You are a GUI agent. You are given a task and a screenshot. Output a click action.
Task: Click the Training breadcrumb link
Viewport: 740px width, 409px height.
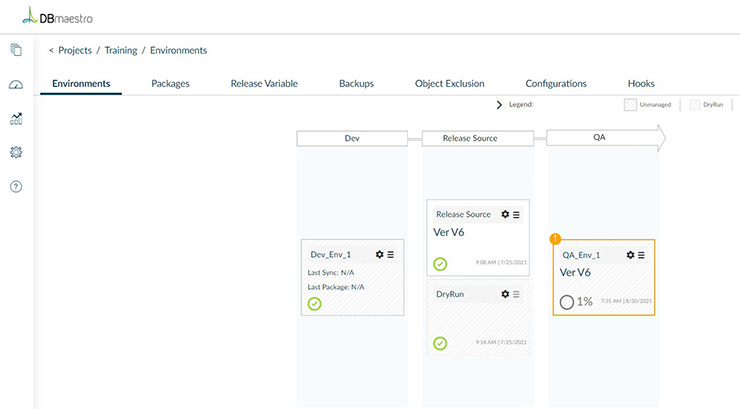coord(120,50)
